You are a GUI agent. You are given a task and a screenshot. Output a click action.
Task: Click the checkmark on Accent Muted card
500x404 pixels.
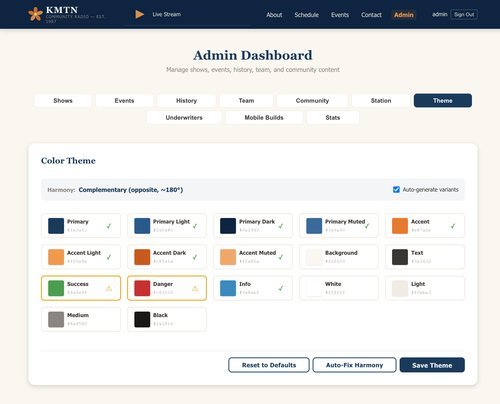281,257
